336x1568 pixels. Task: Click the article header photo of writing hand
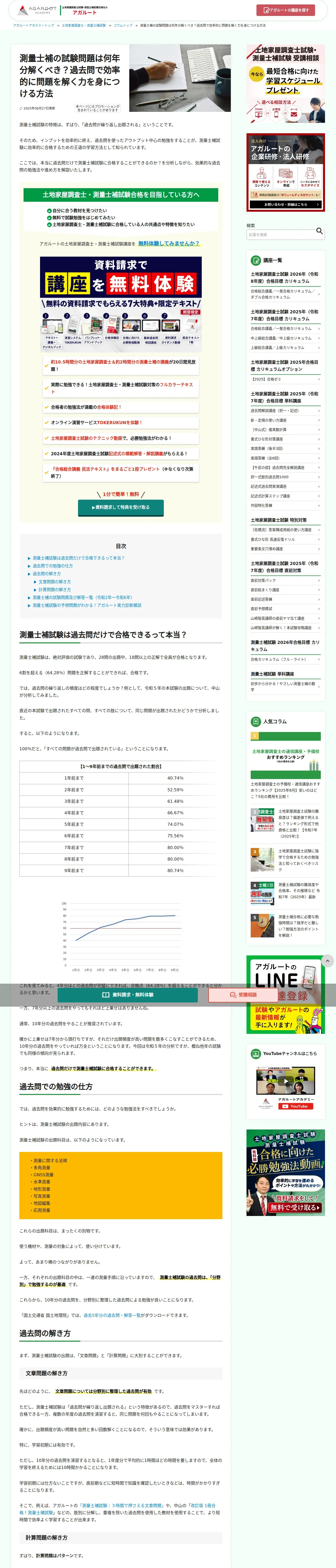pos(180,78)
